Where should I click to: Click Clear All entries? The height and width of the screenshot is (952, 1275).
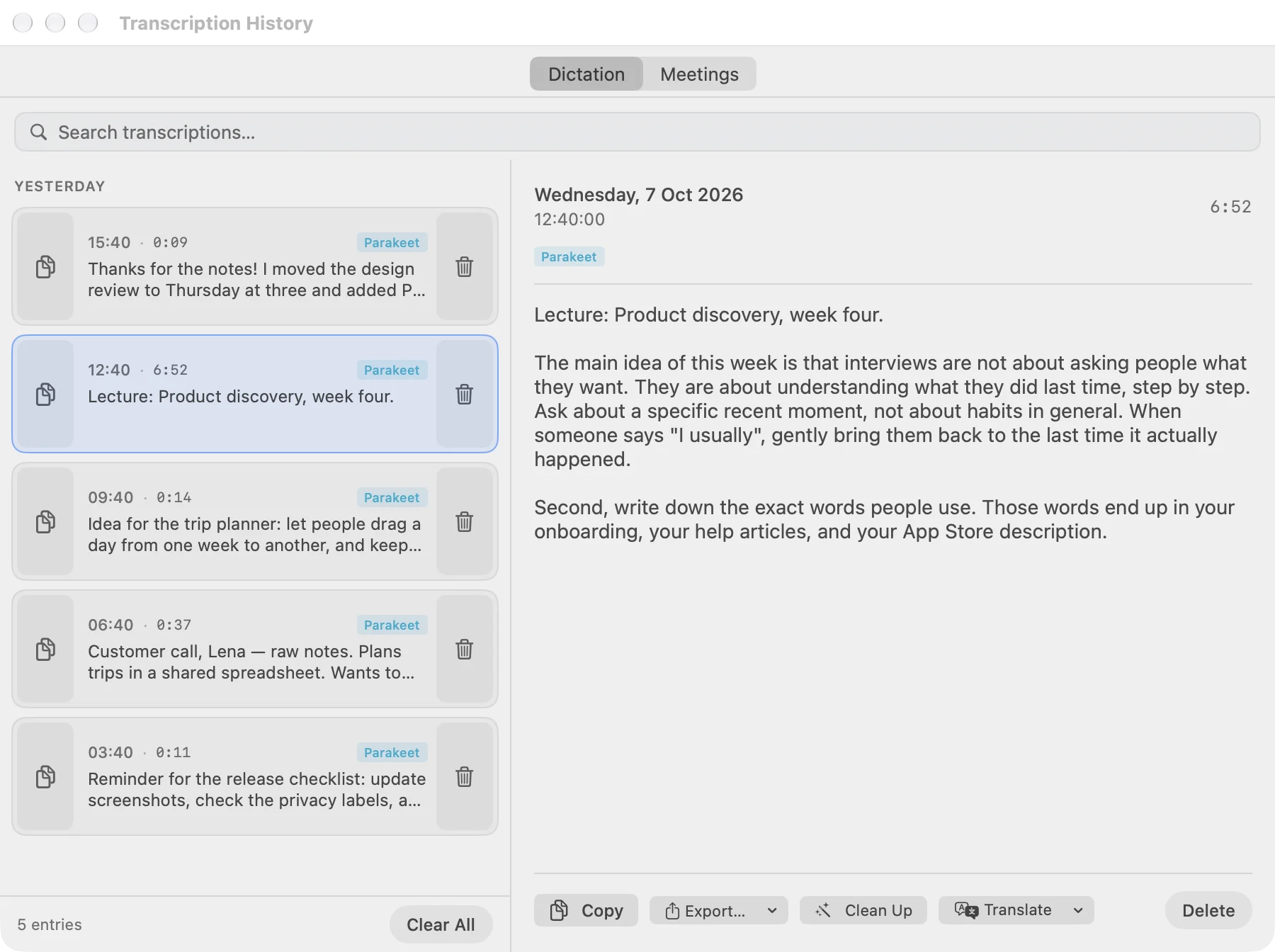pyautogui.click(x=441, y=924)
